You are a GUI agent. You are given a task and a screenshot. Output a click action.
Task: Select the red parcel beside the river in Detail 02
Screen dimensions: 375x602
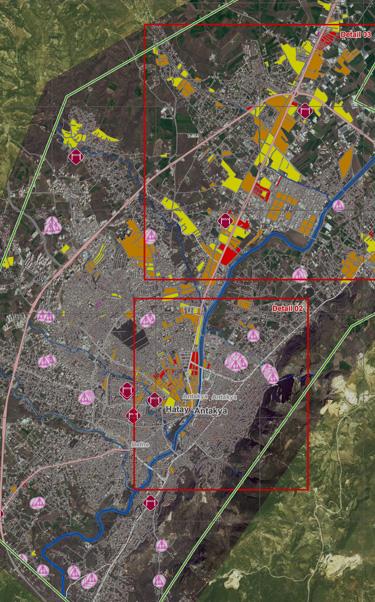point(195,363)
